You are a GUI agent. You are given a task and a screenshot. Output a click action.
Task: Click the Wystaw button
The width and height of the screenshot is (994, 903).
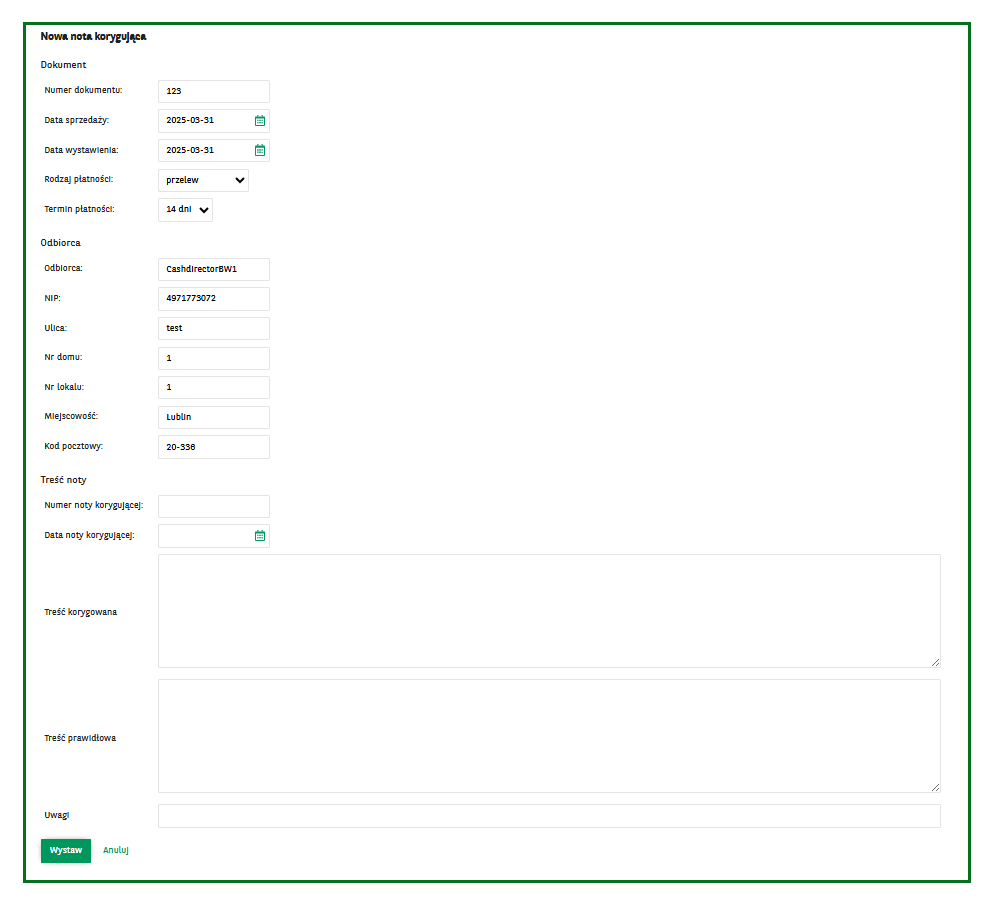(66, 850)
